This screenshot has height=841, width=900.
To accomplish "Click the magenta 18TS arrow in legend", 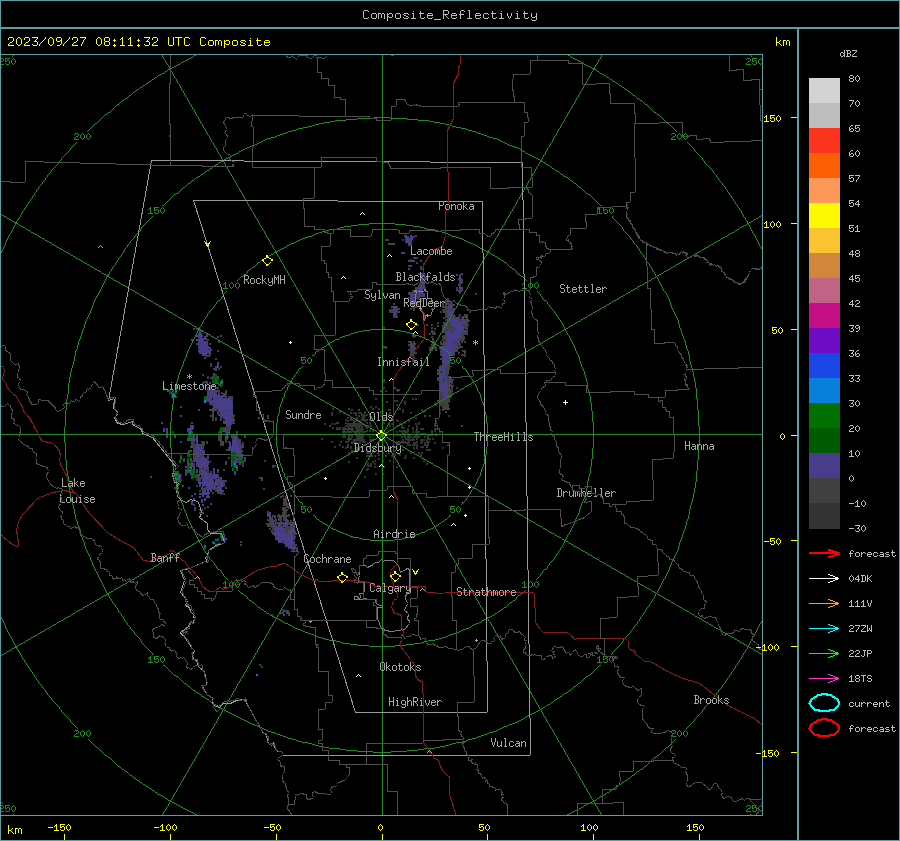I will (824, 679).
